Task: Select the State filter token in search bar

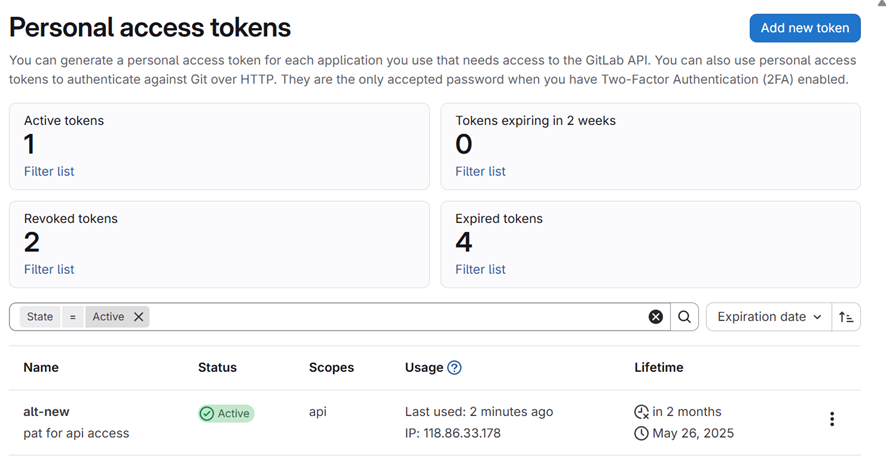Action: point(40,317)
